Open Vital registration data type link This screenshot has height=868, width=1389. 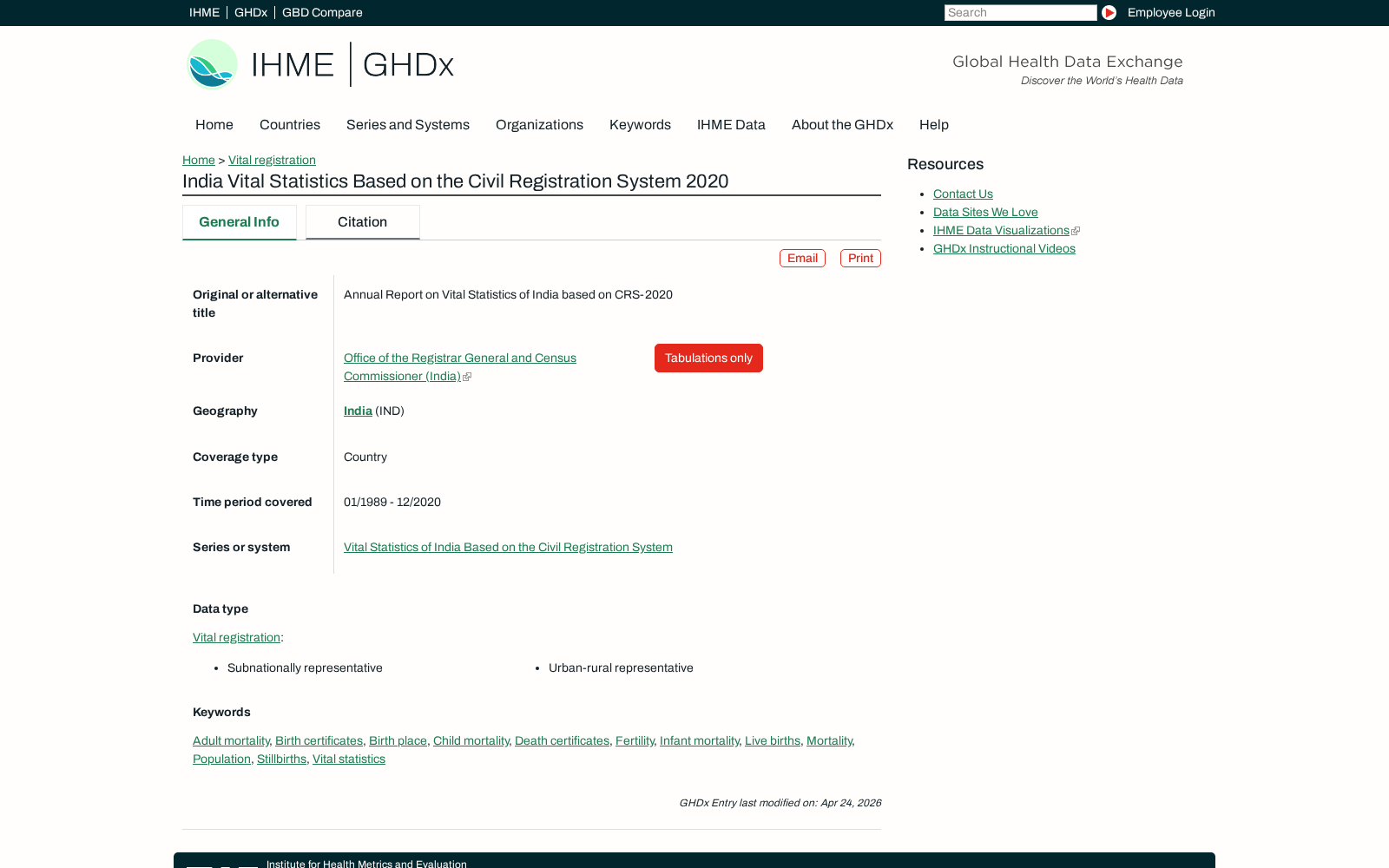[236, 637]
